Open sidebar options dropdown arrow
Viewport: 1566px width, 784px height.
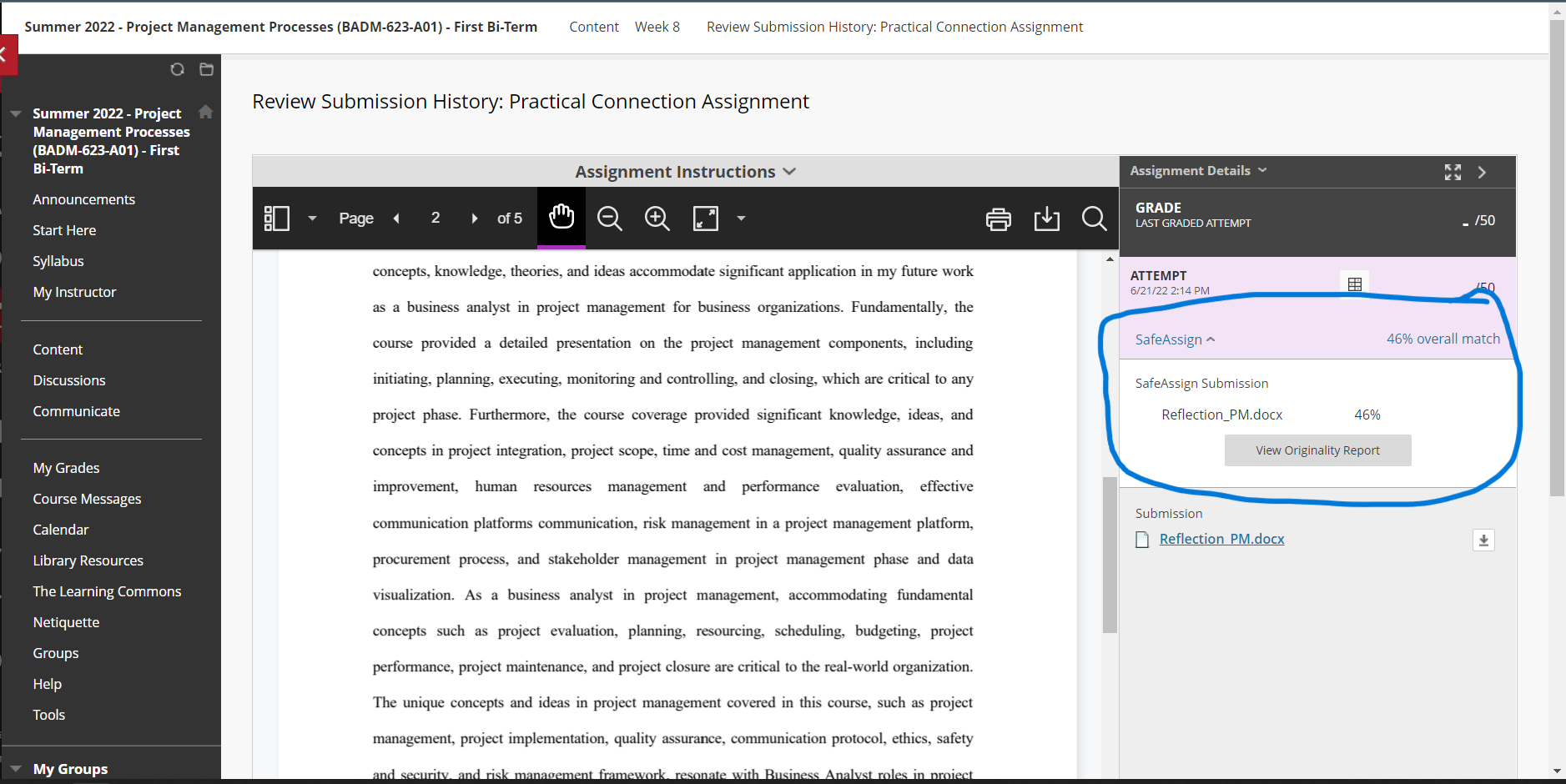(312, 219)
